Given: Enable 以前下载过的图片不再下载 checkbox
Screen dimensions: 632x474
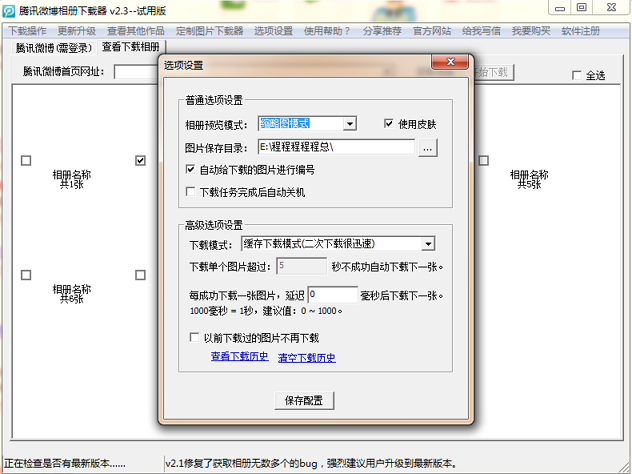Looking at the screenshot, I should click(x=194, y=337).
